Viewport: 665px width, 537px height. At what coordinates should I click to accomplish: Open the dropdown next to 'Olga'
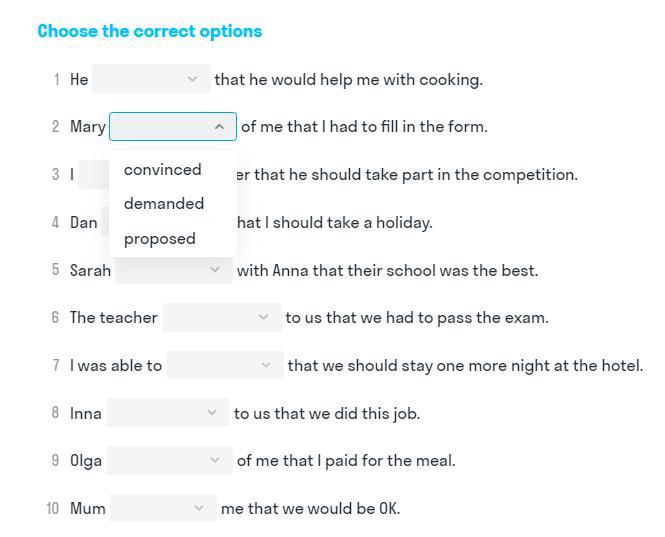[168, 461]
